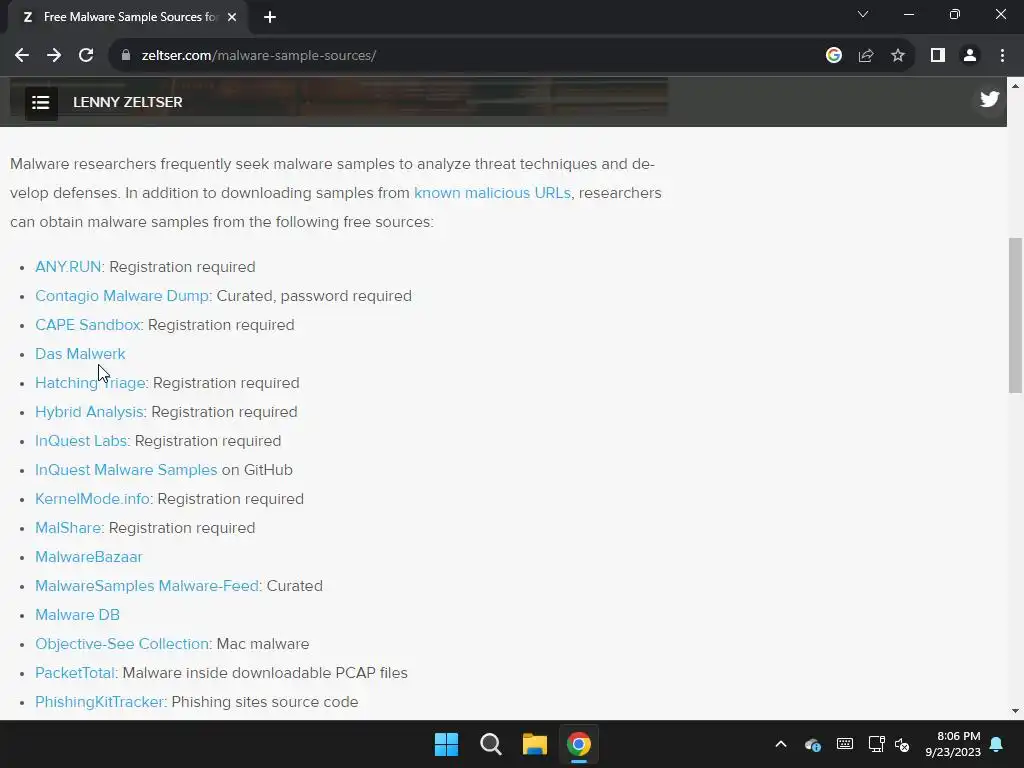Bookmark this page with the star icon
The height and width of the screenshot is (768, 1024).
[898, 56]
